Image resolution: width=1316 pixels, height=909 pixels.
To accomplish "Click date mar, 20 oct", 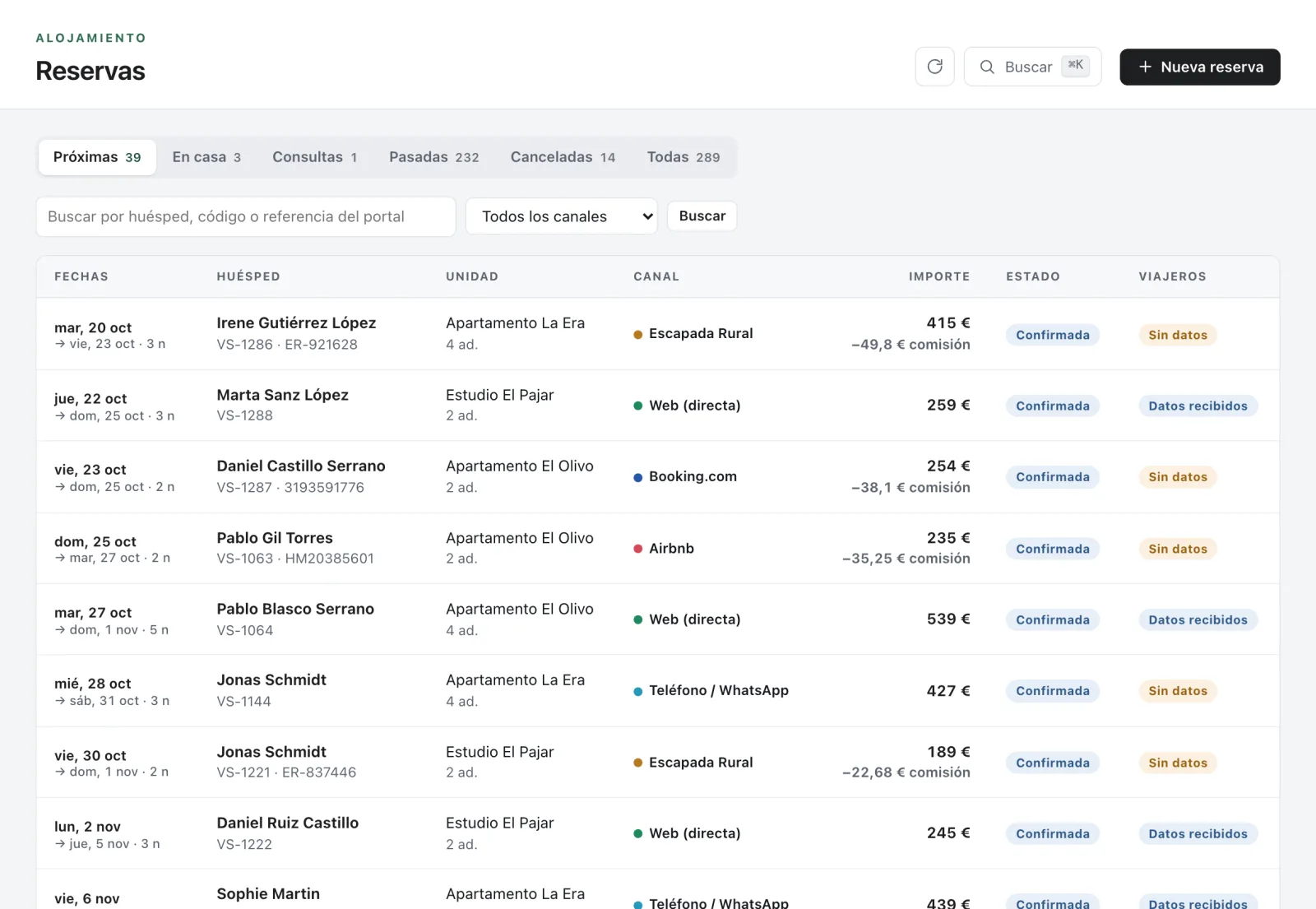I will tap(93, 327).
